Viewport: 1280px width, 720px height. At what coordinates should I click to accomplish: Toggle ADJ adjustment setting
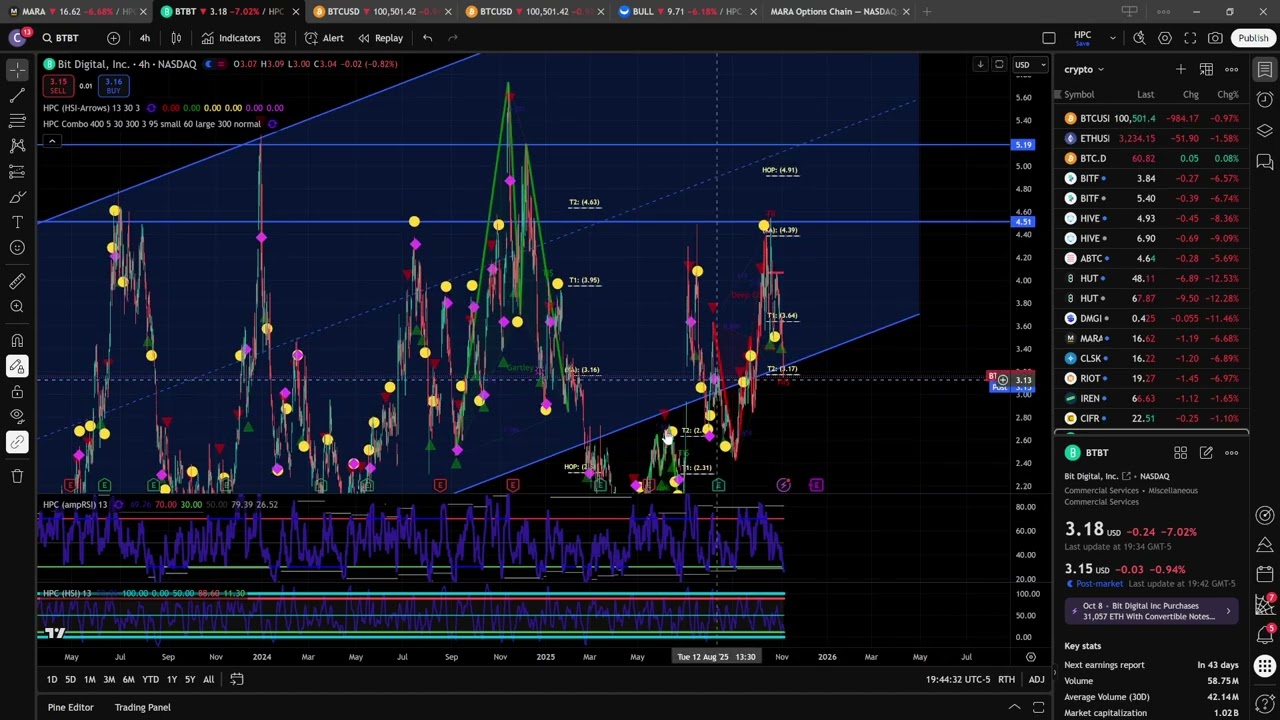1036,679
